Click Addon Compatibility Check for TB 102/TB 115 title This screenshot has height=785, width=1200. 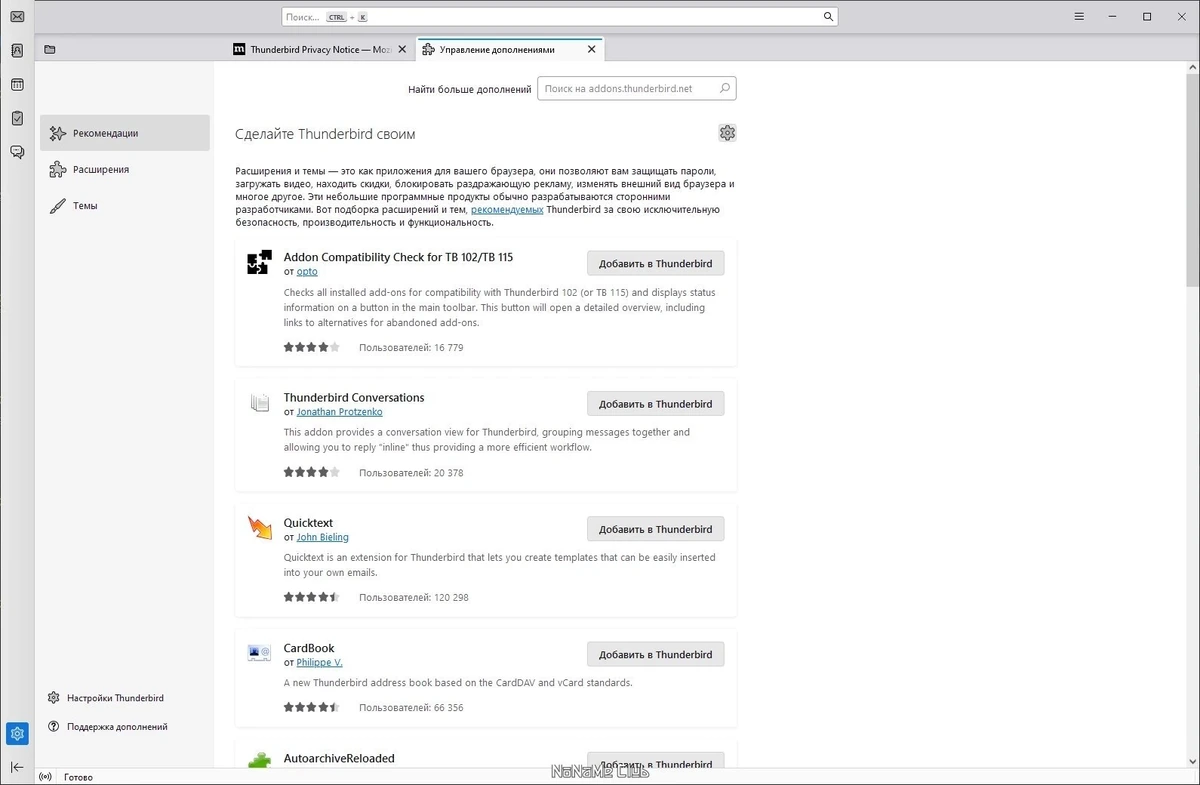click(x=398, y=257)
